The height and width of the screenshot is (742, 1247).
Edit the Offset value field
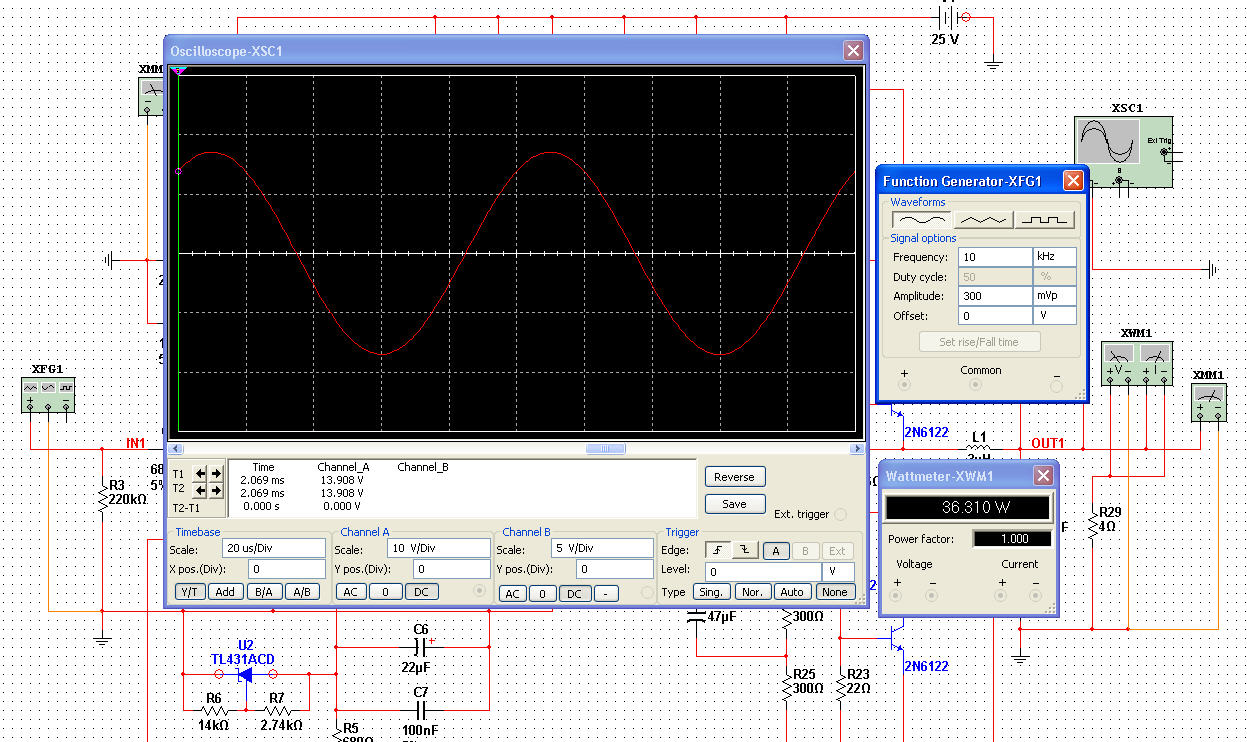tap(994, 316)
